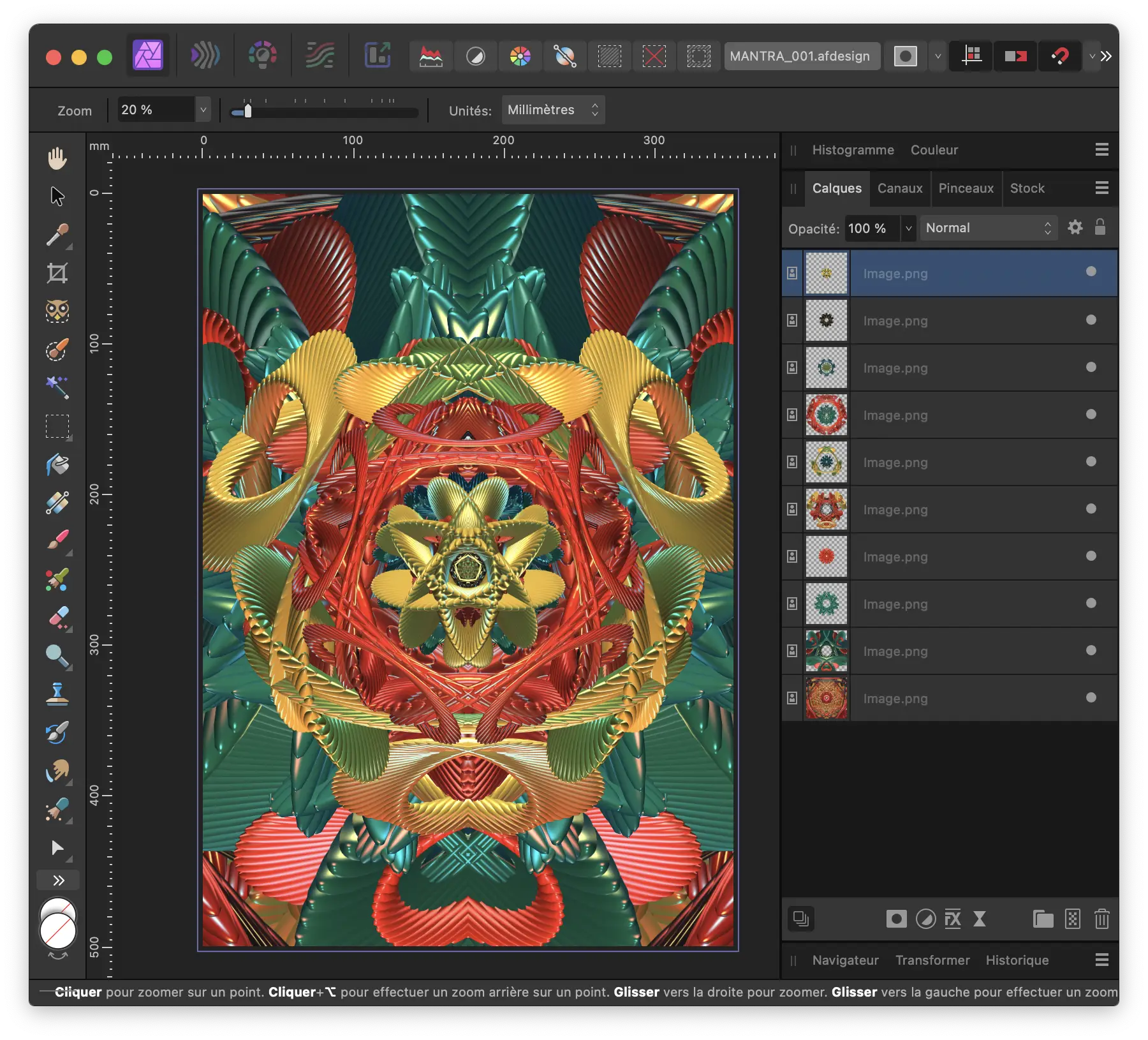1148x1040 pixels.
Task: Click the MANTRA_001.afdesign document title button
Action: [x=802, y=56]
